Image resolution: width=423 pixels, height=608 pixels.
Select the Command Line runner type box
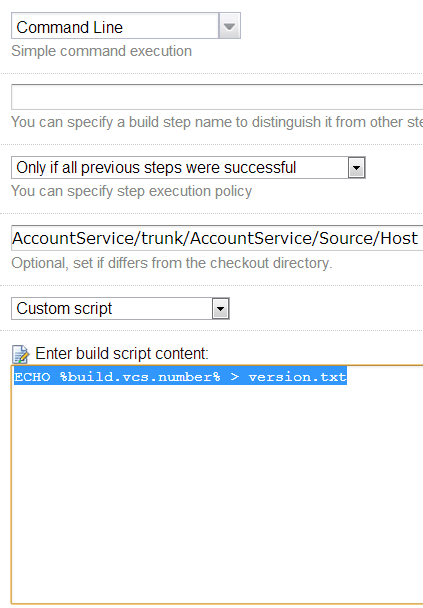[126, 26]
